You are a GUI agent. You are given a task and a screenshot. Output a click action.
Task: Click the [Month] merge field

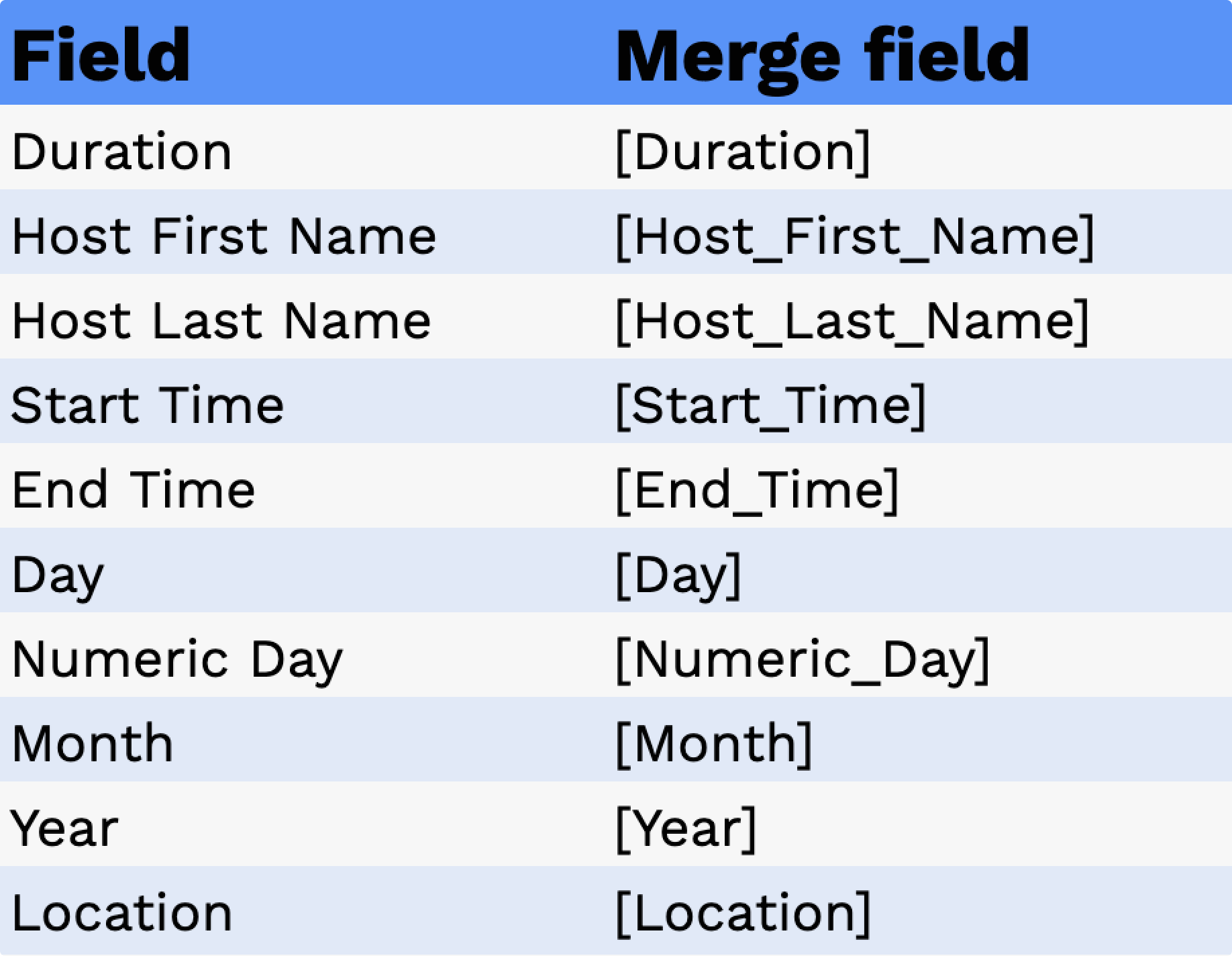[714, 745]
